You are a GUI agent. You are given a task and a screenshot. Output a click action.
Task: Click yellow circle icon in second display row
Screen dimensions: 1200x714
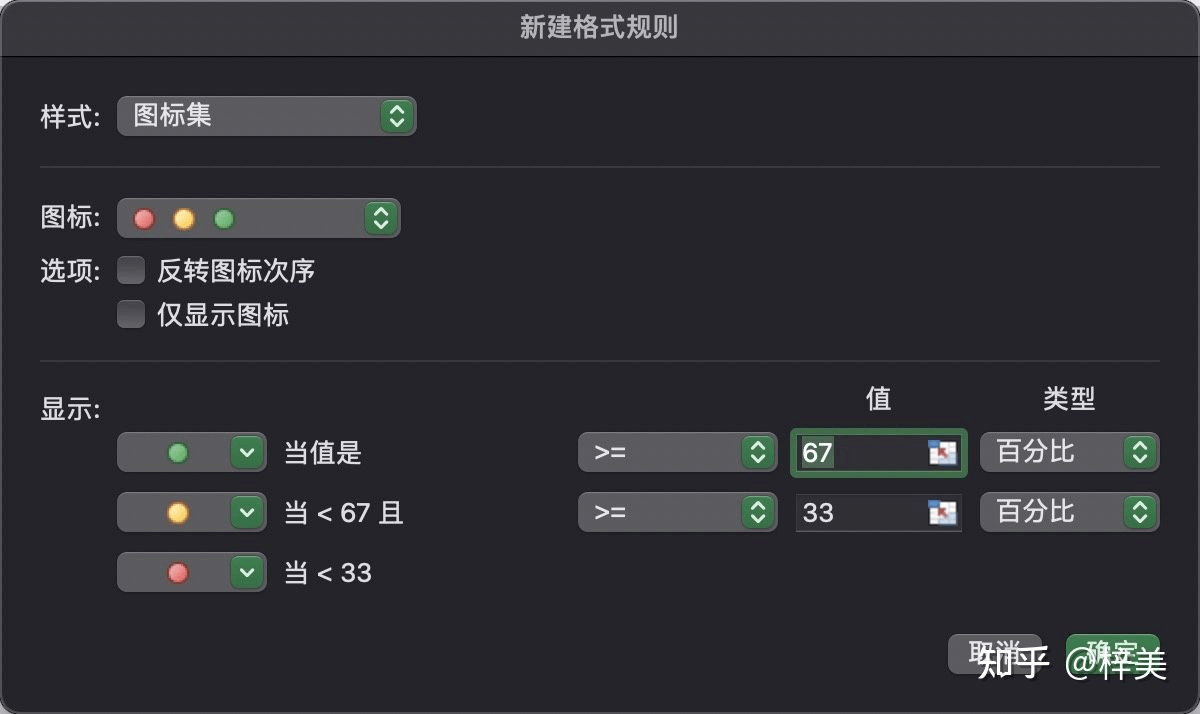pos(178,513)
